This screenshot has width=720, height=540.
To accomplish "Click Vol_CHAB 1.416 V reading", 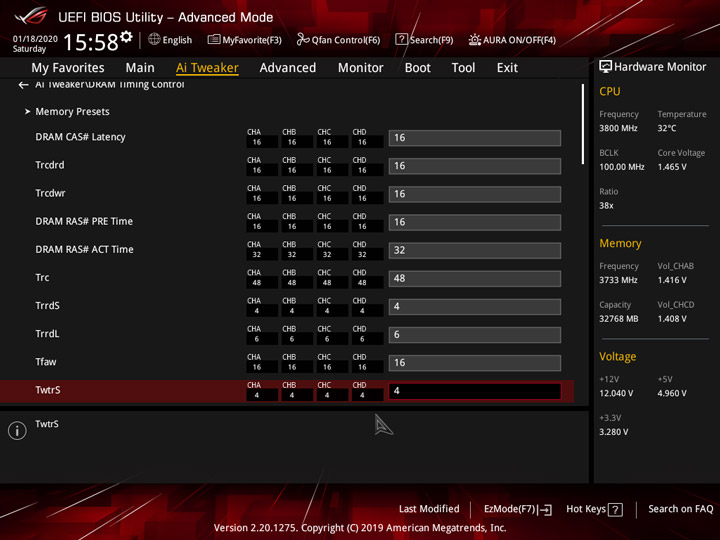I will [x=672, y=280].
